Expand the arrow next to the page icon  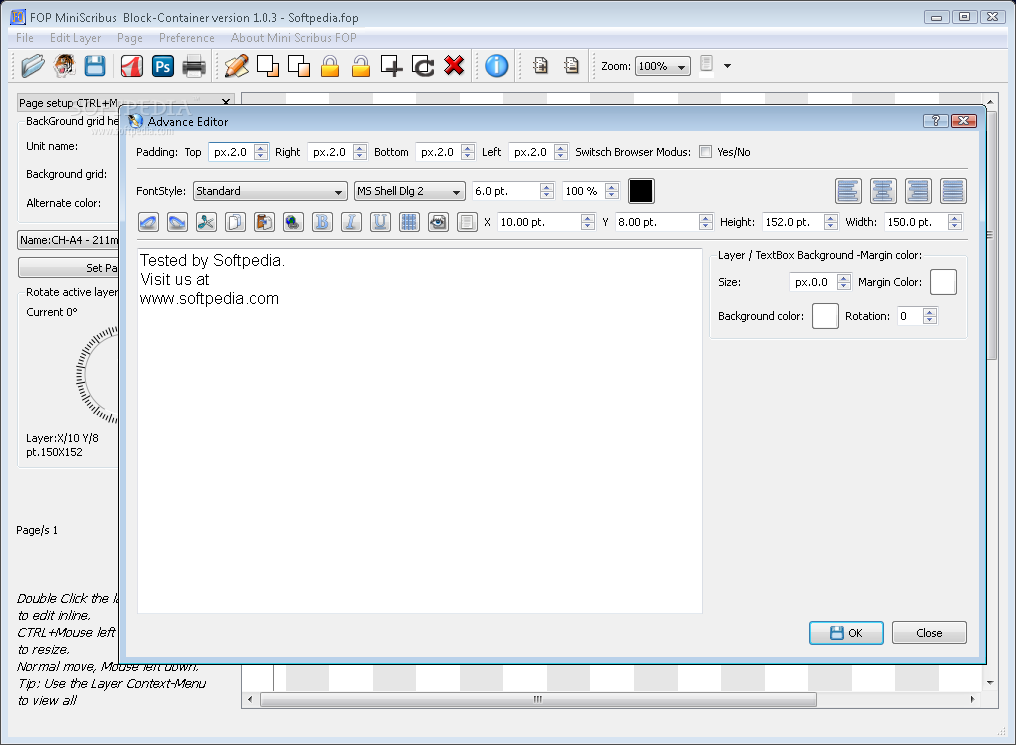tap(728, 66)
